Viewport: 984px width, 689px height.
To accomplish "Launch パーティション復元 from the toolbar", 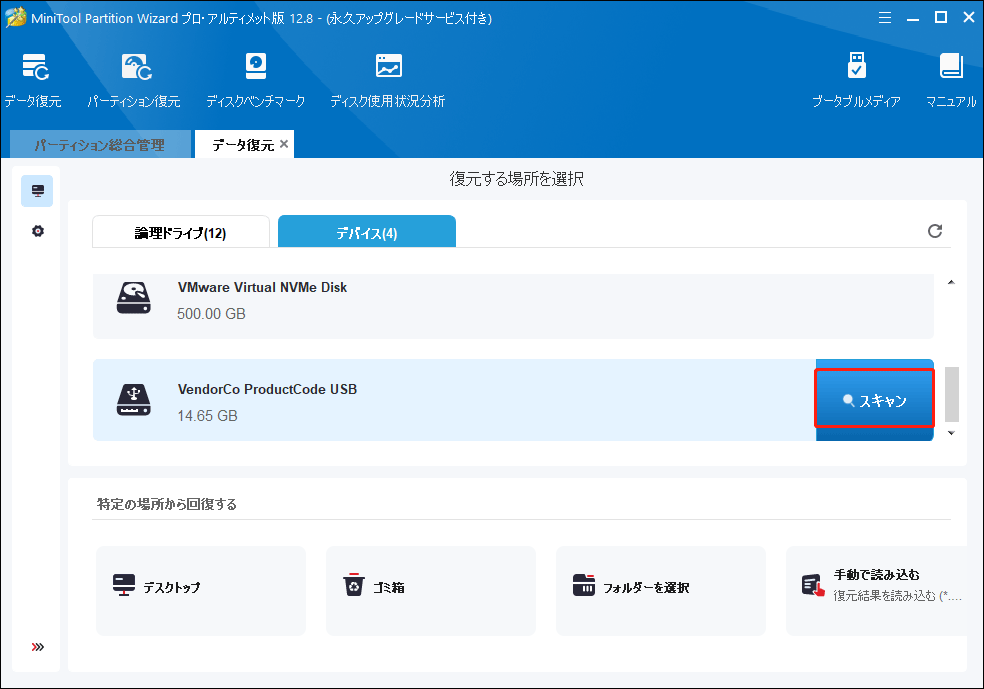I will (134, 81).
